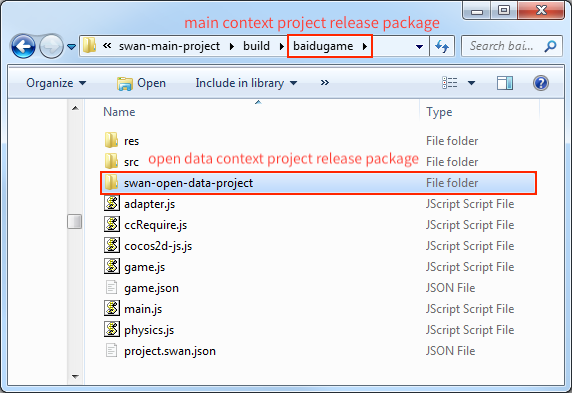Click the change view icon
The height and width of the screenshot is (393, 572).
pyautogui.click(x=449, y=83)
